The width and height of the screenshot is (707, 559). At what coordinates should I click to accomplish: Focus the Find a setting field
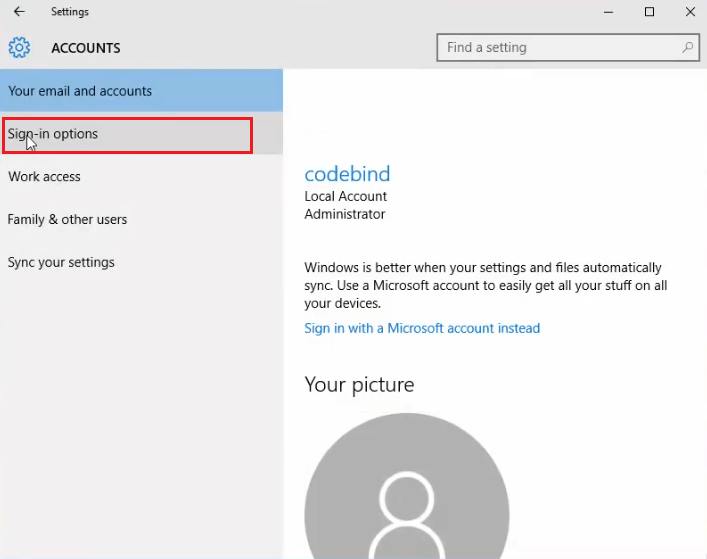tap(568, 47)
